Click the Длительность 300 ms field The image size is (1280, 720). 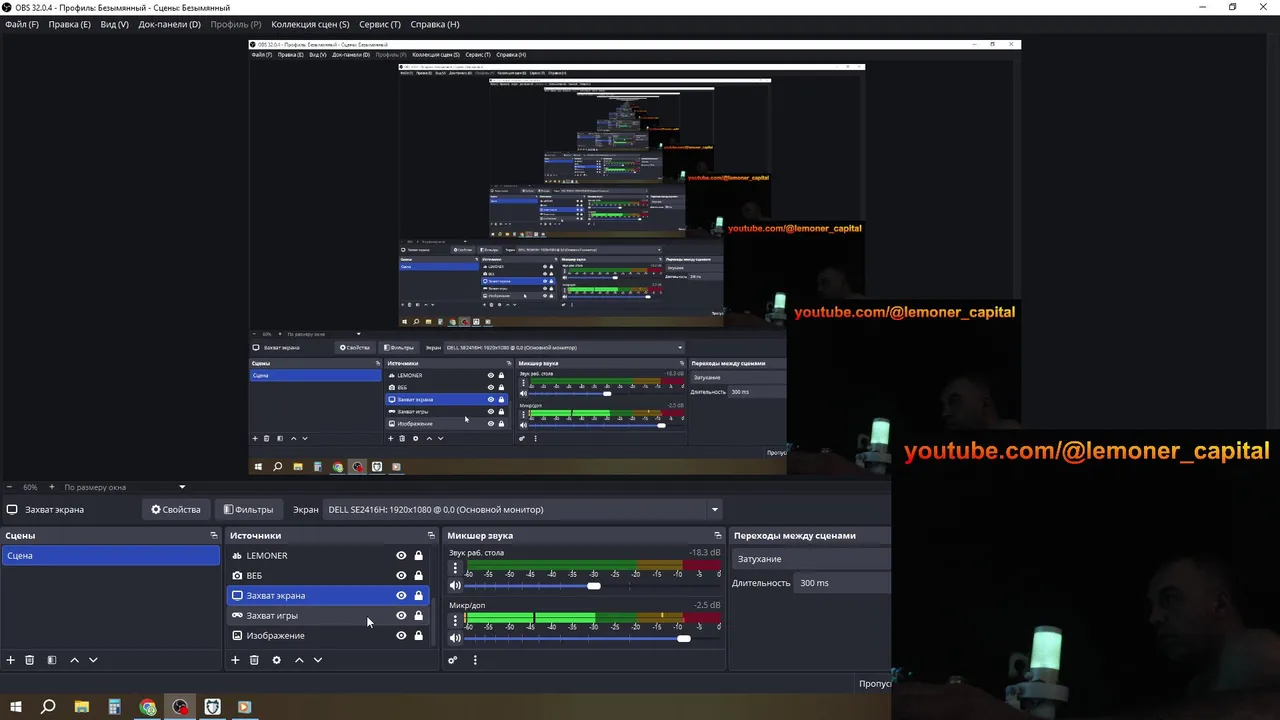843,583
